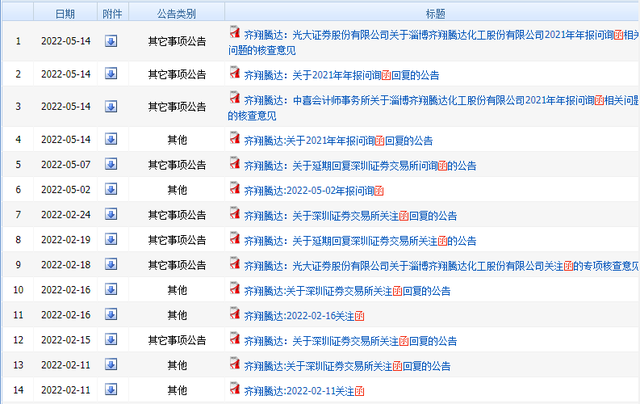Click PDF icon beside row 12 title

click(x=234, y=338)
